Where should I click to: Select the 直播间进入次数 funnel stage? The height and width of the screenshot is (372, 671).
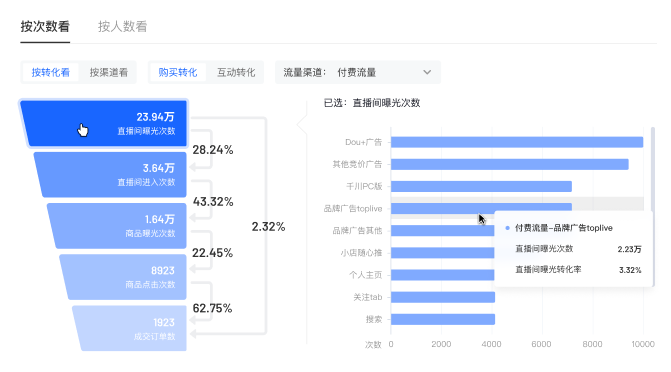(111, 175)
